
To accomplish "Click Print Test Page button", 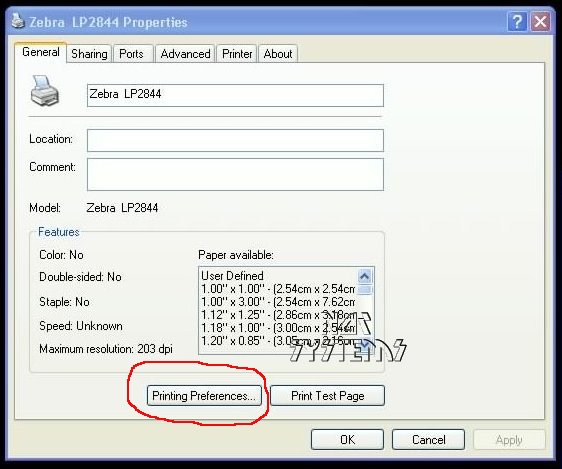I will click(328, 396).
